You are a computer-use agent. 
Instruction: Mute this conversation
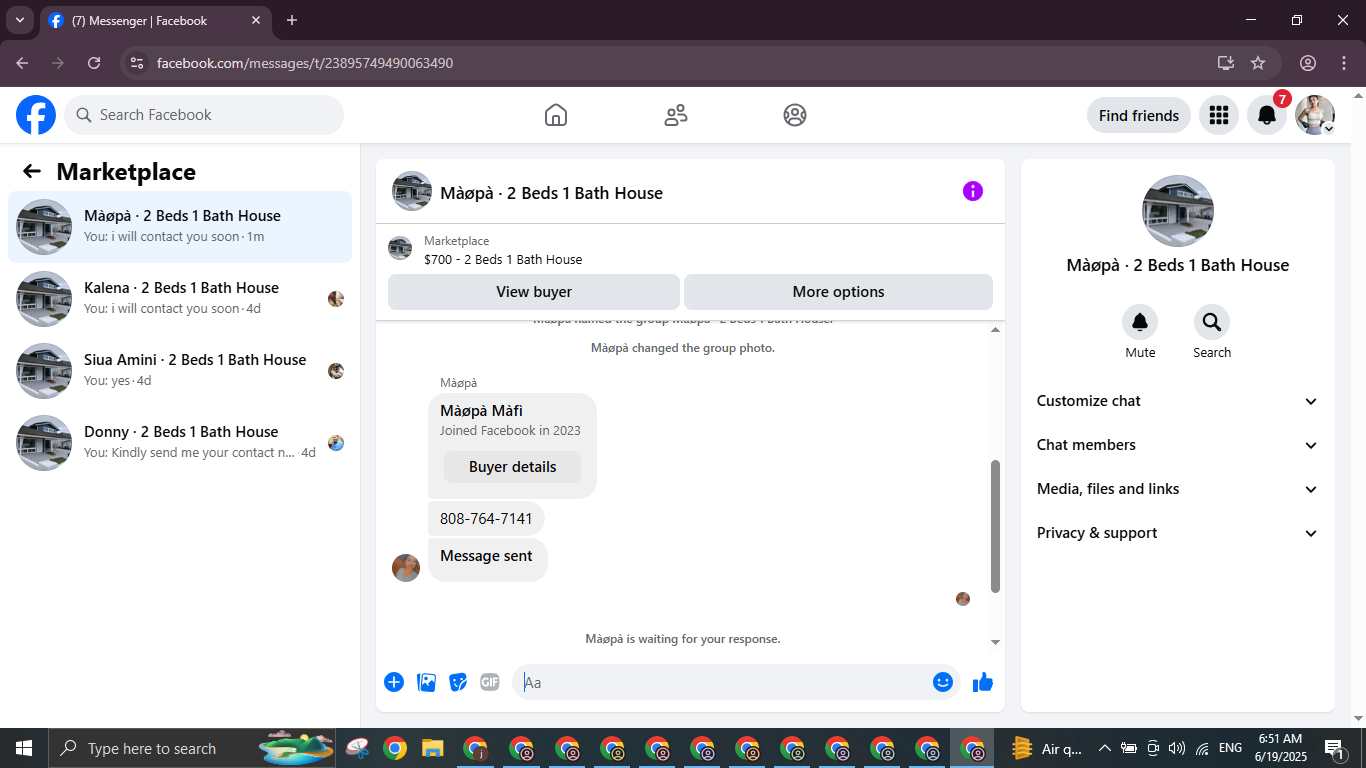1140,322
